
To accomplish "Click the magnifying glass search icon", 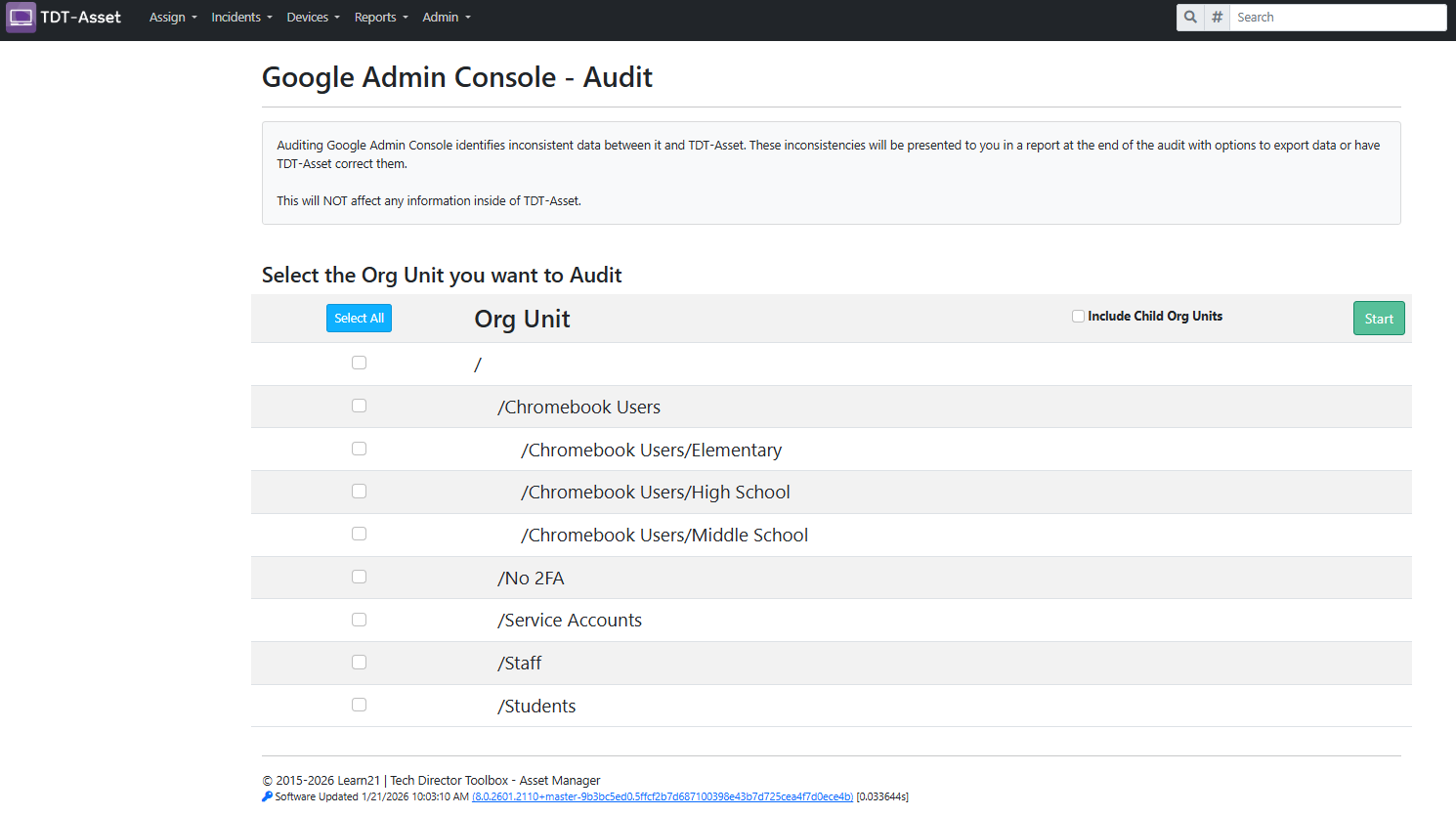I will pyautogui.click(x=1190, y=18).
